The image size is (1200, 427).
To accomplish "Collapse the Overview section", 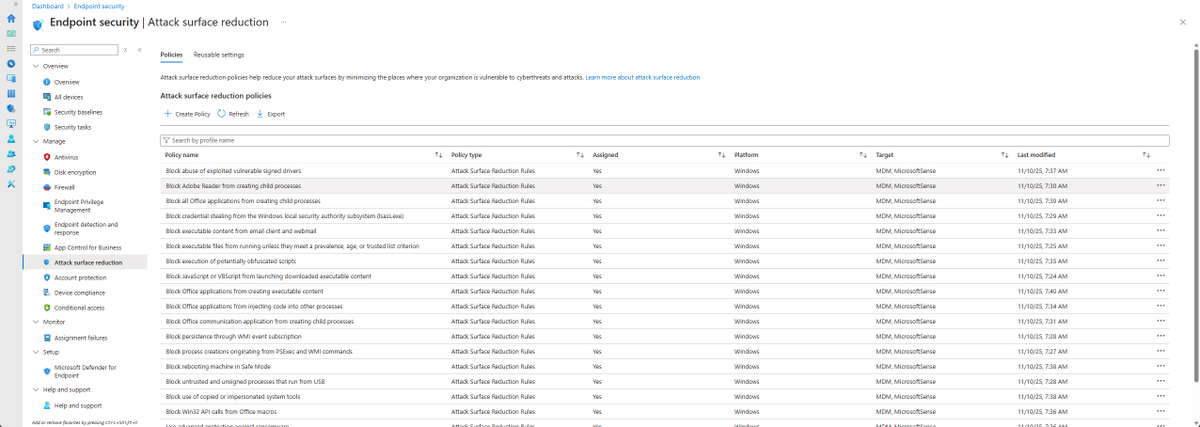I will [x=35, y=66].
